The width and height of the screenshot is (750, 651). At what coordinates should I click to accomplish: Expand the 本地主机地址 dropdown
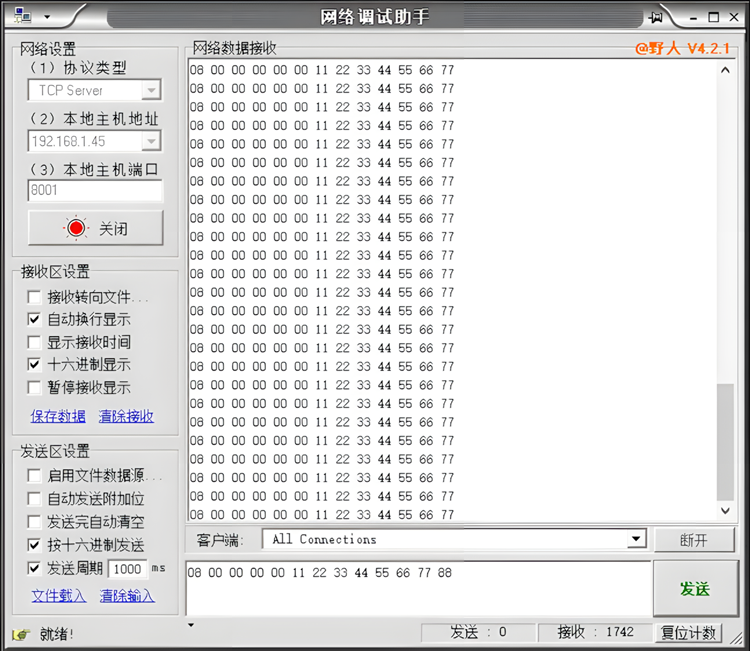(x=151, y=141)
